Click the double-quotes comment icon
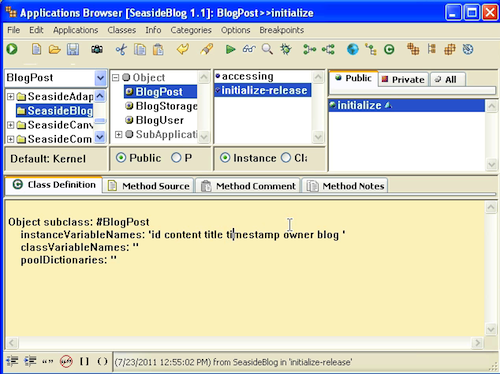This screenshot has height=374, width=500. 48,361
